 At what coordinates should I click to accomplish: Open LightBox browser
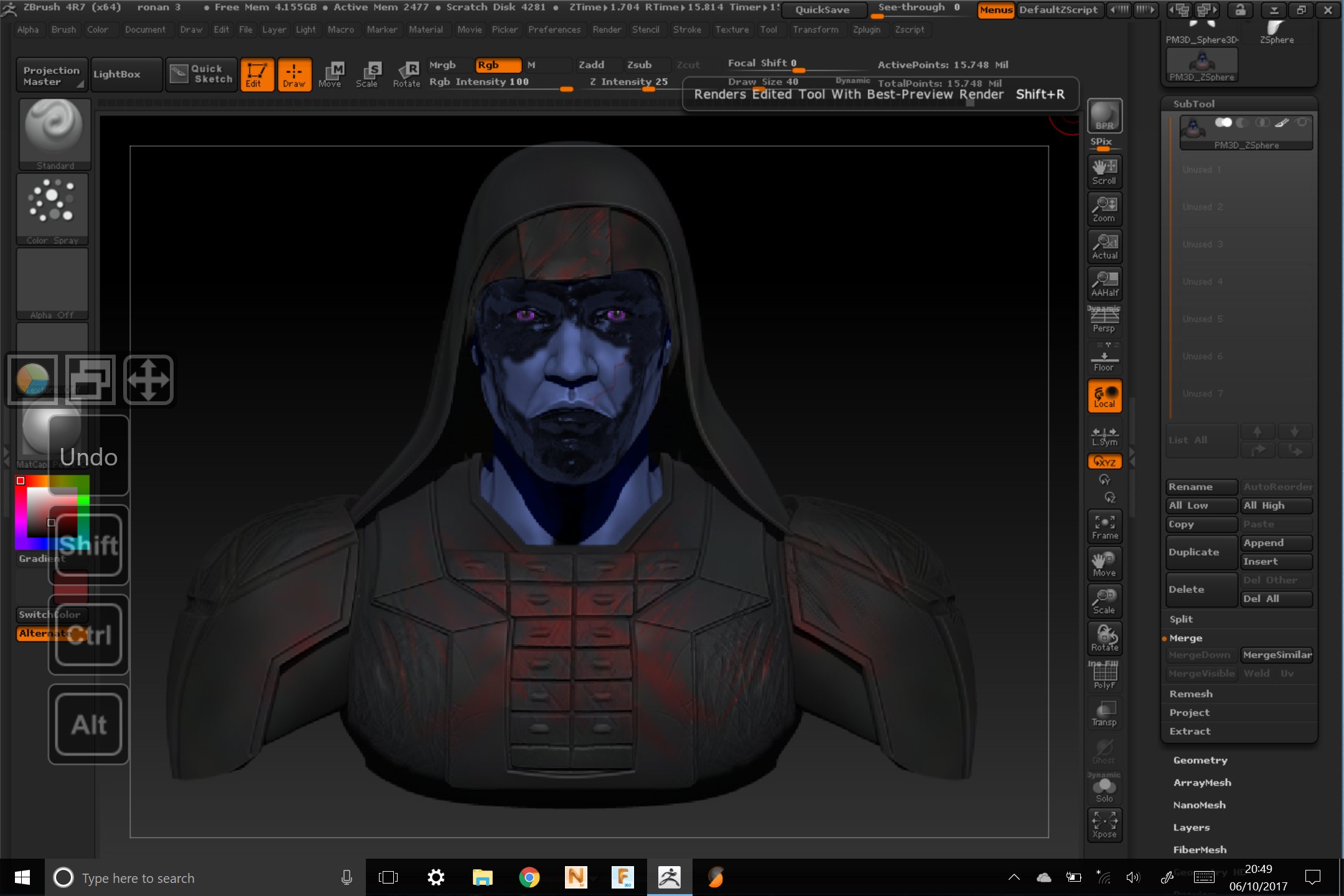click(126, 74)
